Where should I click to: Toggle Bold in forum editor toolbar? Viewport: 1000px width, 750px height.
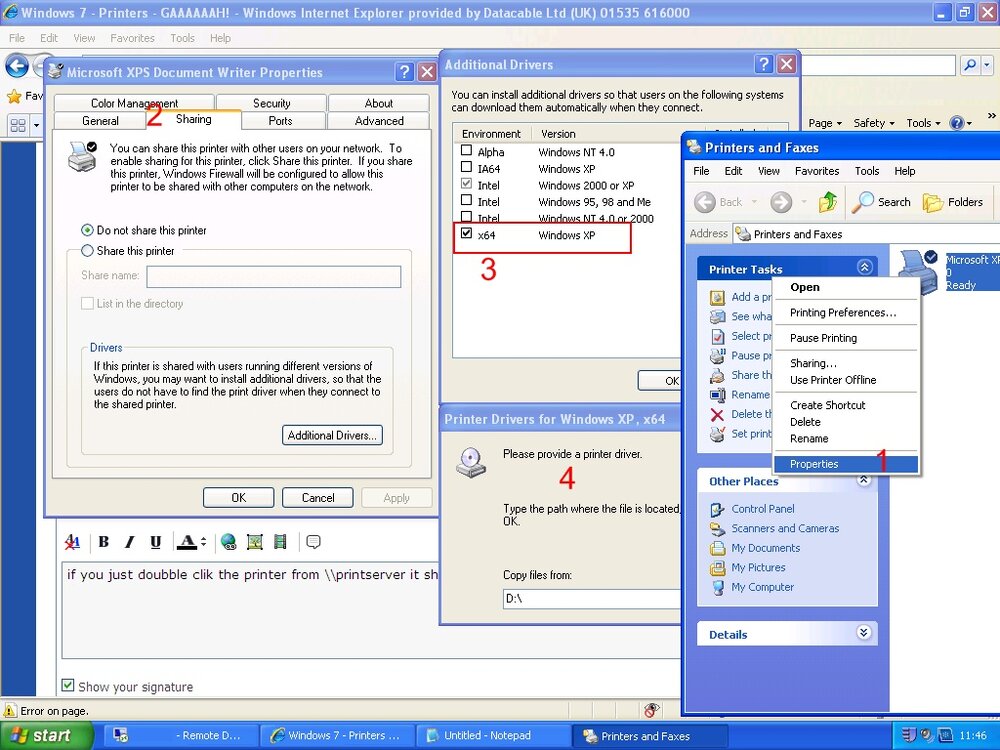(103, 542)
